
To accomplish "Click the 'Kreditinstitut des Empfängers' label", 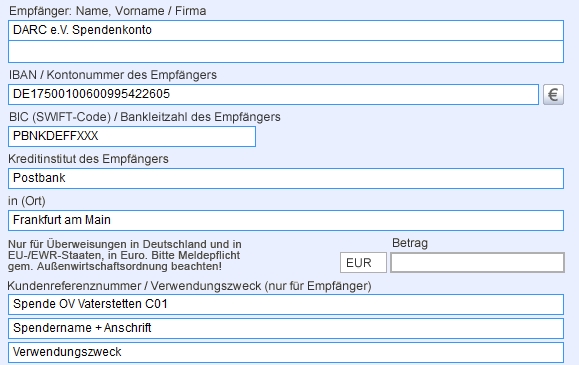I will (88, 159).
